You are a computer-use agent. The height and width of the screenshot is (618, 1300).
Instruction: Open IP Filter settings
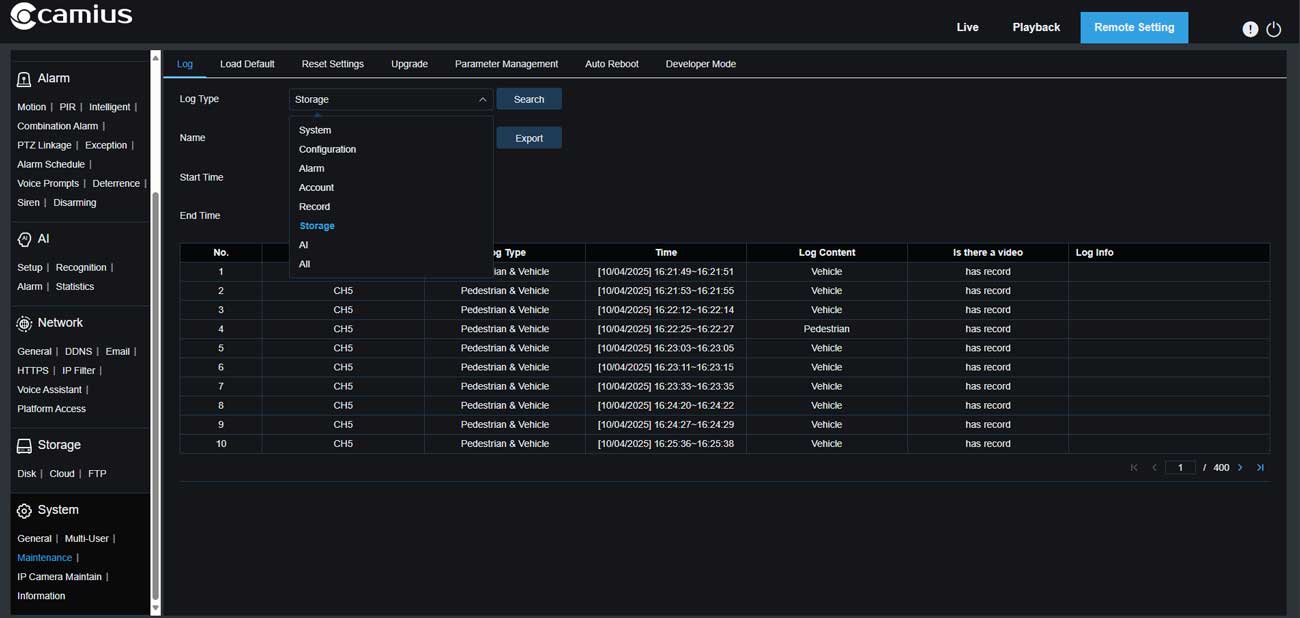click(x=79, y=370)
